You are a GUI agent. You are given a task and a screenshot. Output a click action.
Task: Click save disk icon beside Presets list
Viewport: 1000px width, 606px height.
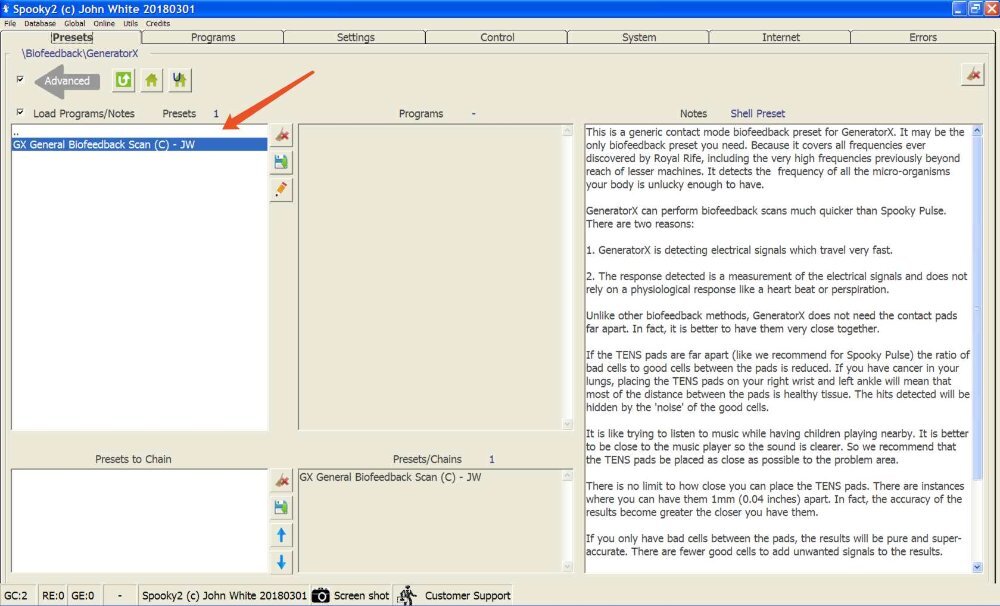tap(281, 162)
